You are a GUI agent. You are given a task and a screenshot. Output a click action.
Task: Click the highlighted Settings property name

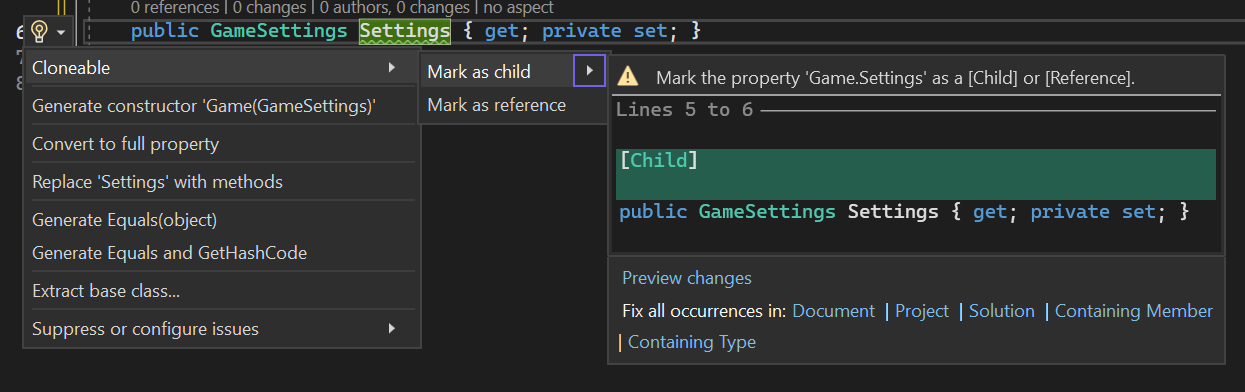click(405, 31)
